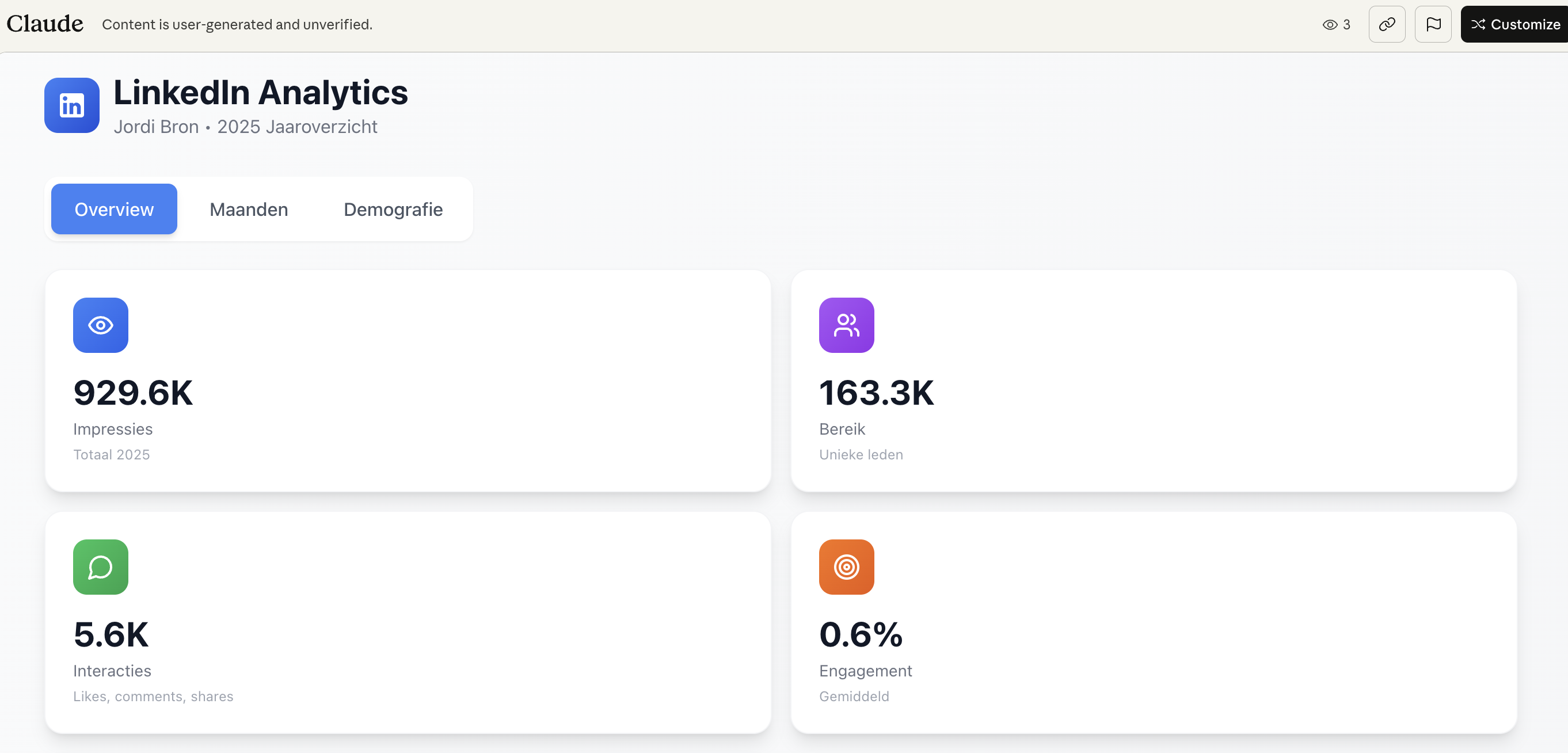
Task: Click the 0.6% Engagement figure
Action: (x=861, y=634)
